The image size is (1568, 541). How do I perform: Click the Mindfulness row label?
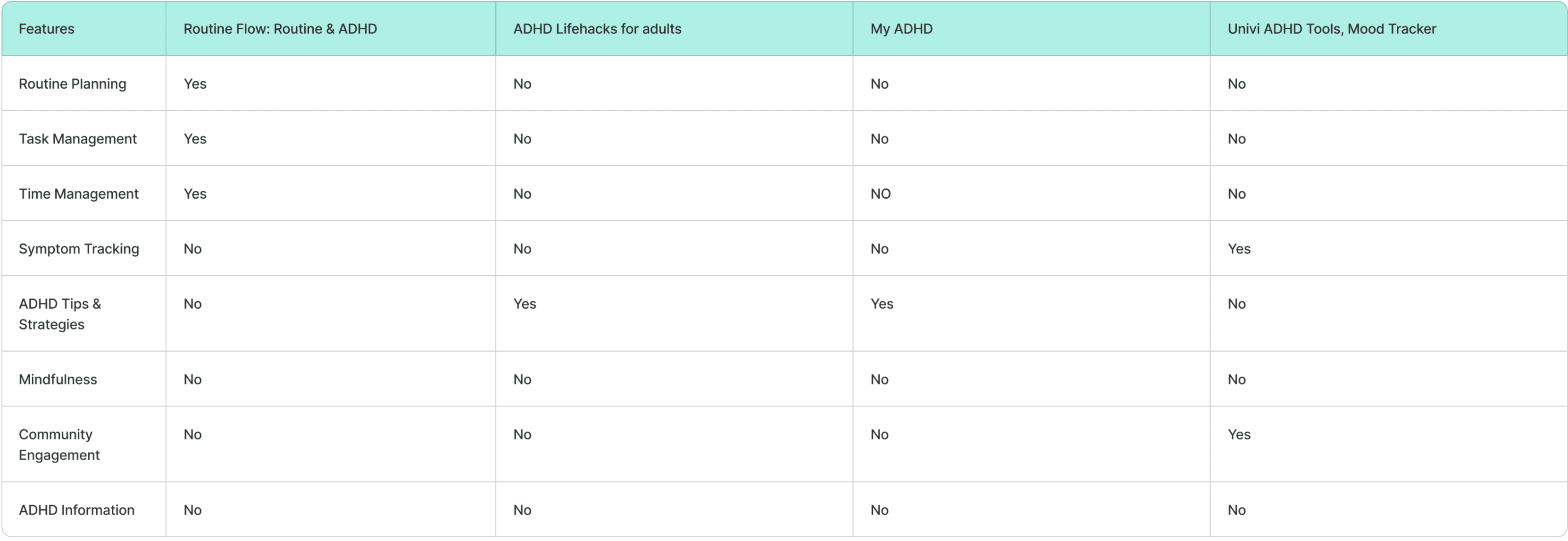point(58,379)
